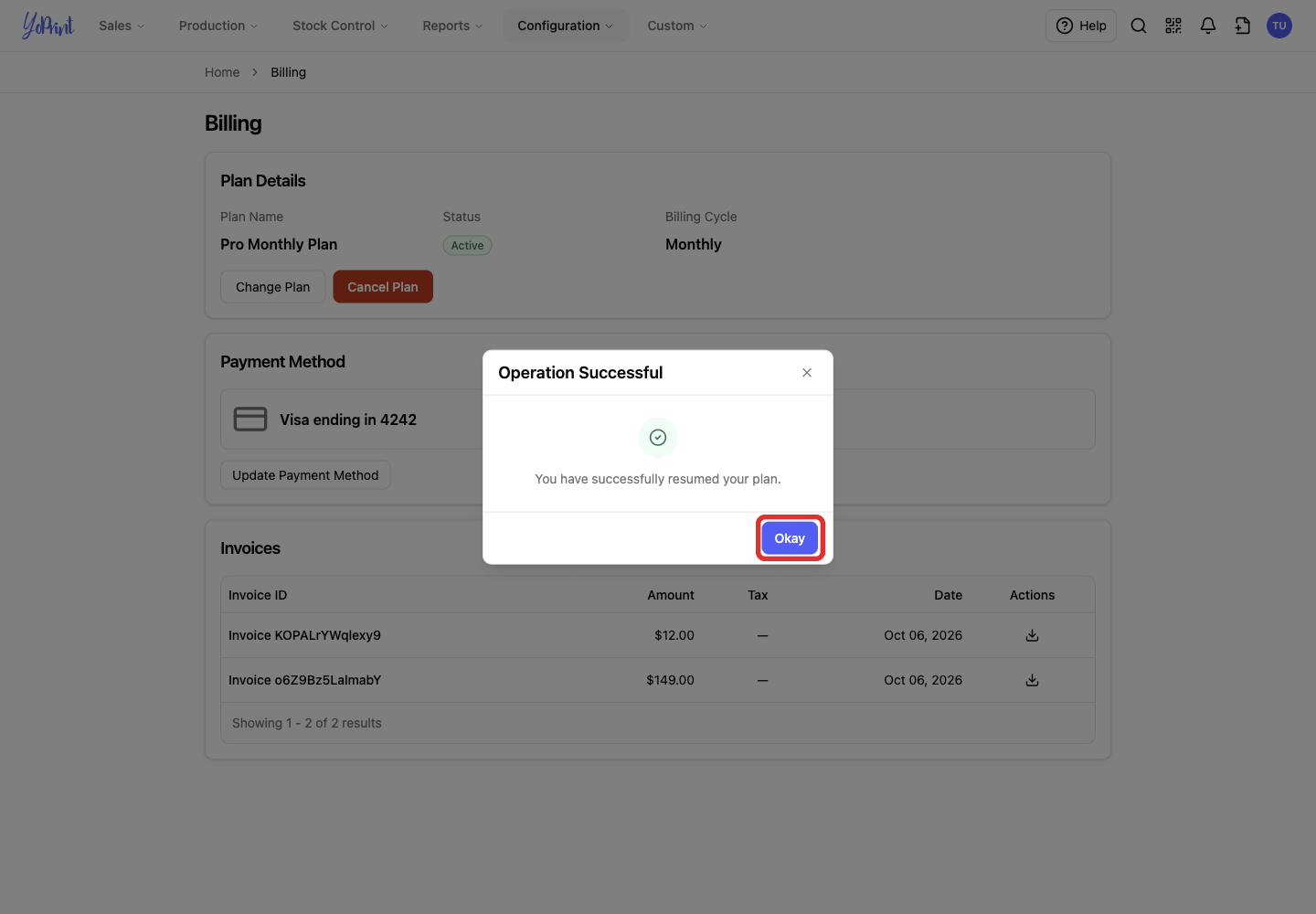The height and width of the screenshot is (914, 1316).
Task: Open the Custom dropdown menu
Action: (677, 26)
